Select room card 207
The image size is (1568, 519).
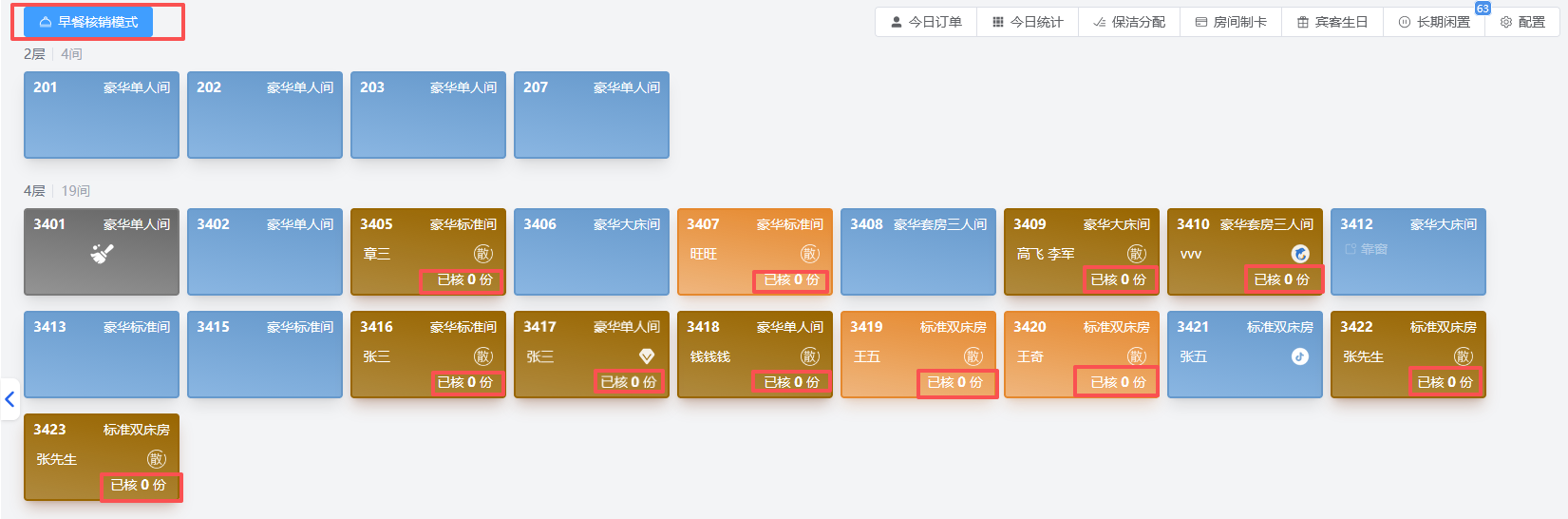(592, 115)
